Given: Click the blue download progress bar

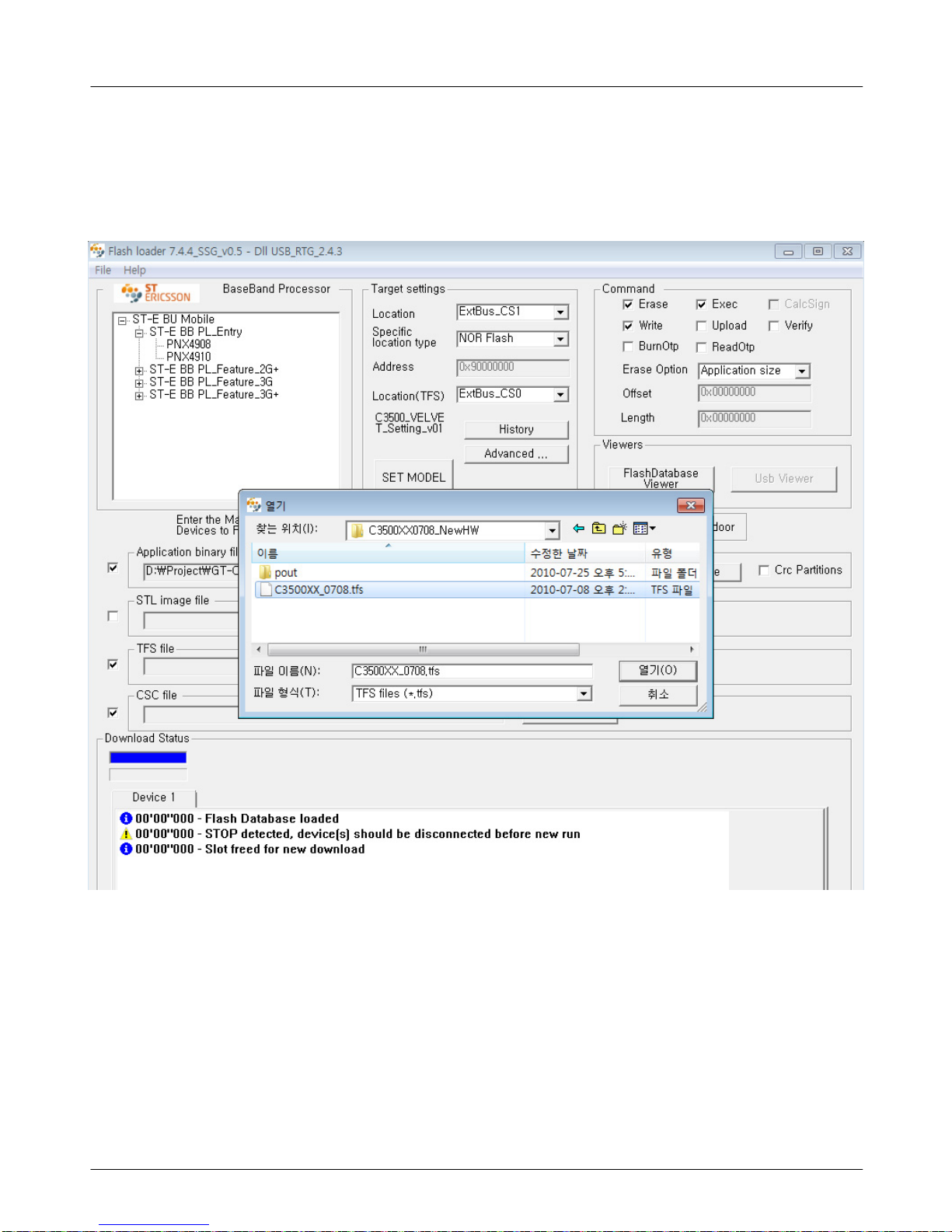Looking at the screenshot, I should pyautogui.click(x=148, y=758).
